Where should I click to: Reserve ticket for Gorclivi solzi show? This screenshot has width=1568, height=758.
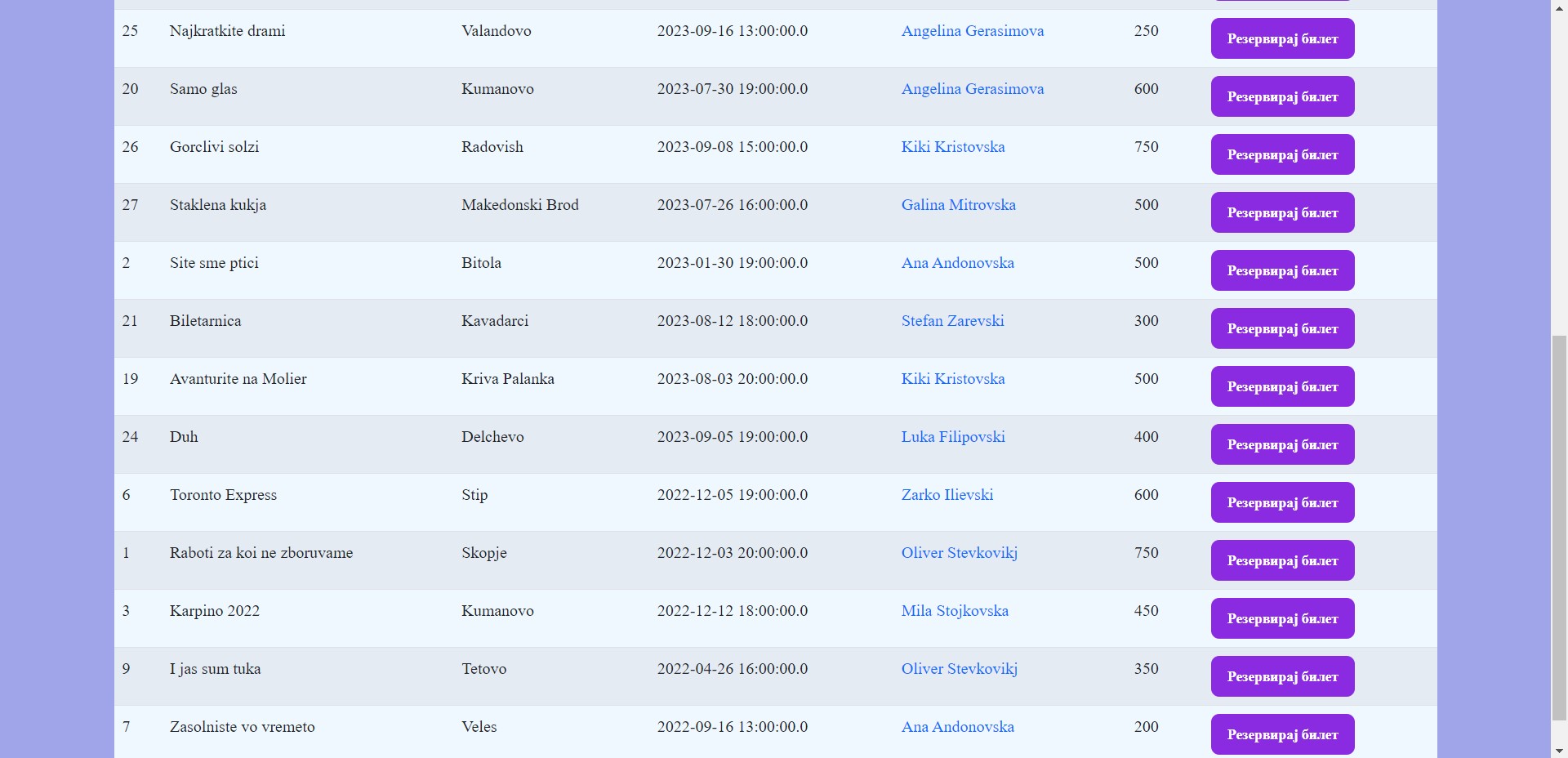1282,154
